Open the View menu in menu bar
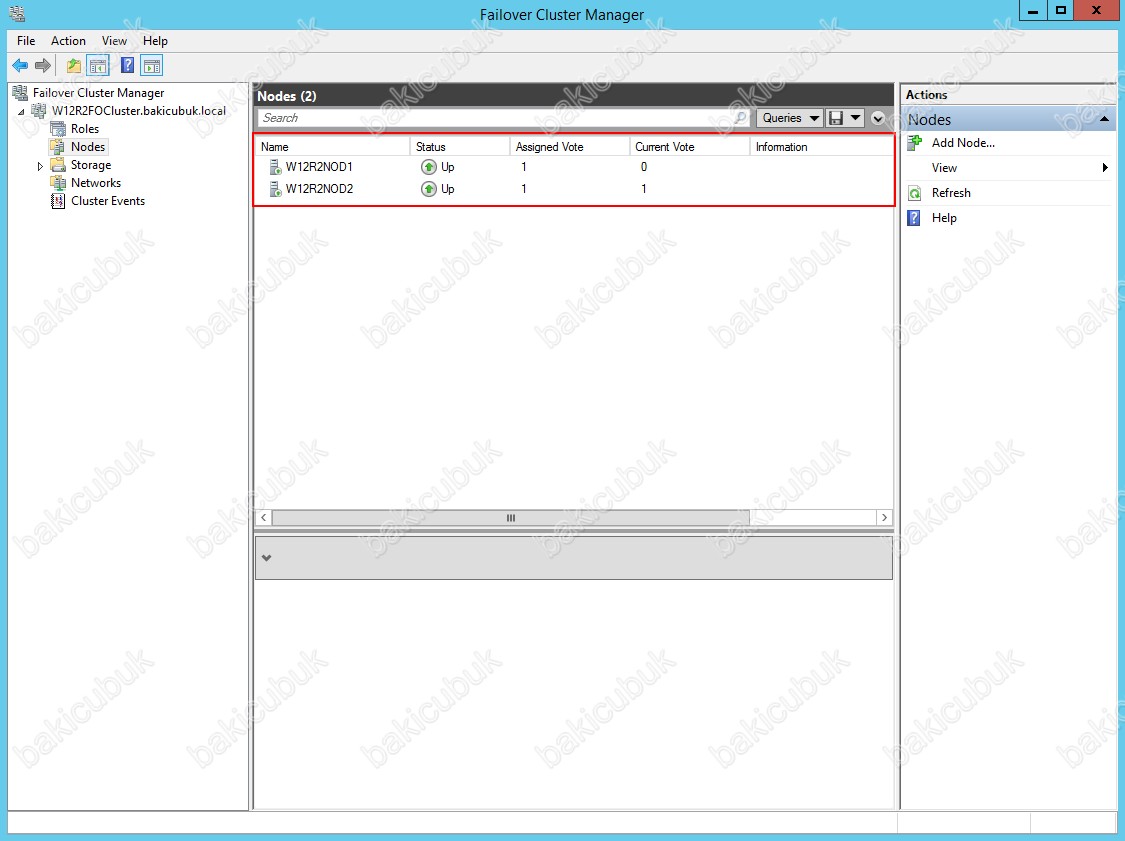This screenshot has height=841, width=1125. [x=114, y=41]
